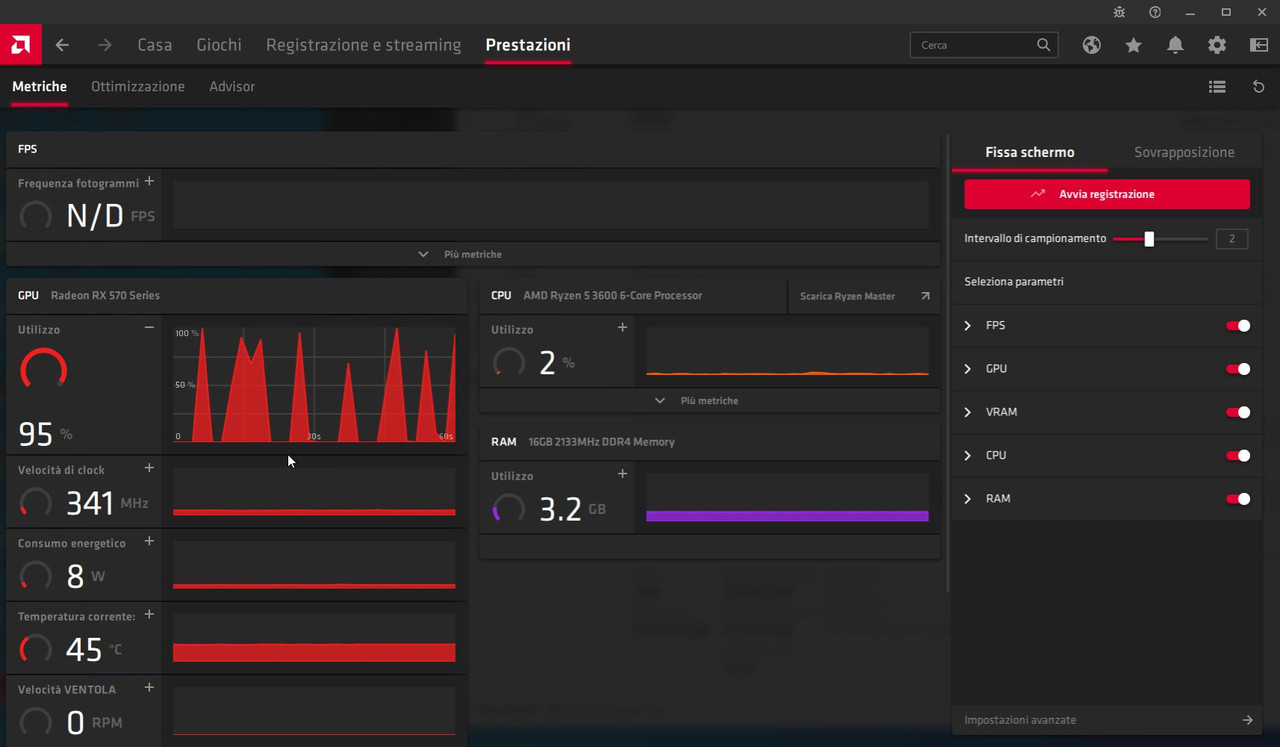This screenshot has height=747, width=1280.
Task: Toggle the sidebar panel icon
Action: (x=1259, y=45)
